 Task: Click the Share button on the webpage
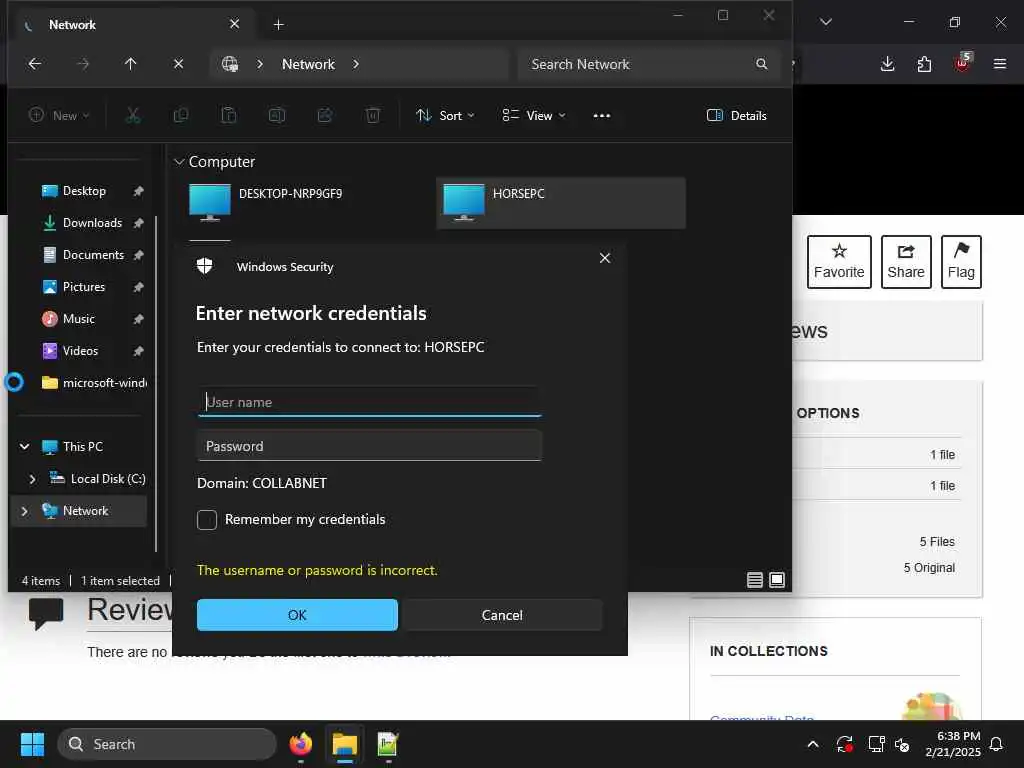tap(906, 261)
